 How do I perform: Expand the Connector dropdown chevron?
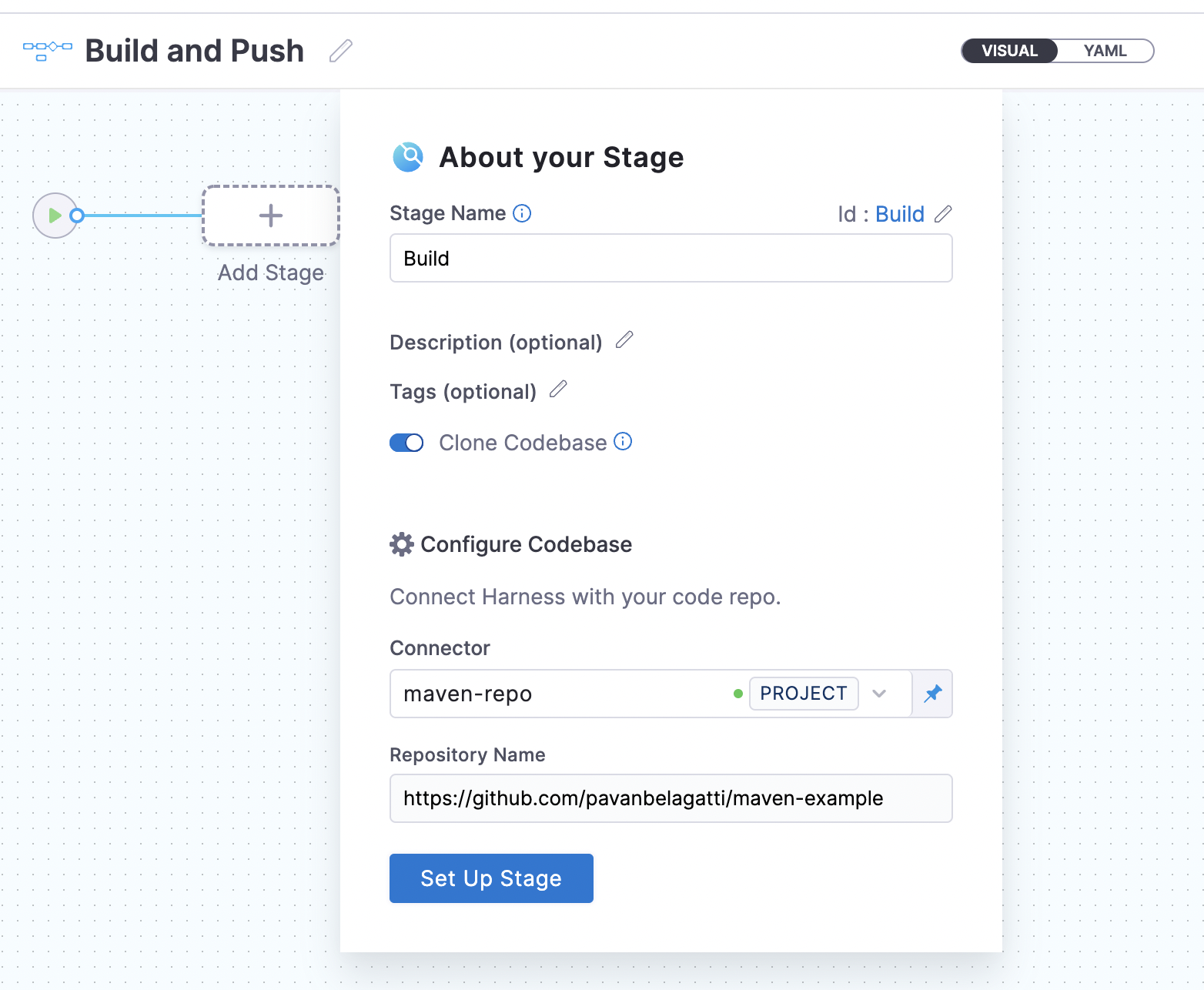(879, 694)
